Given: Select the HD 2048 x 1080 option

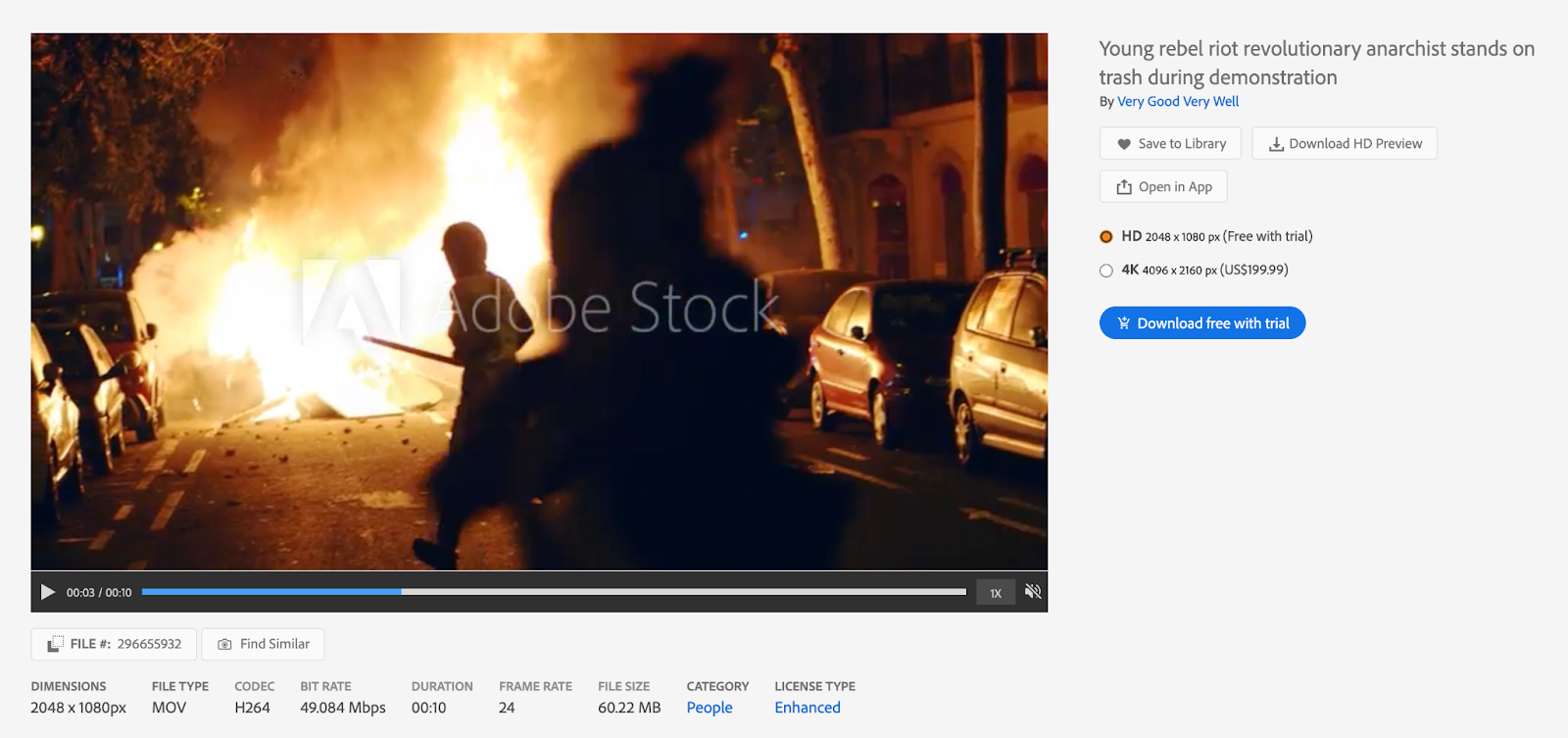Looking at the screenshot, I should click(1106, 236).
